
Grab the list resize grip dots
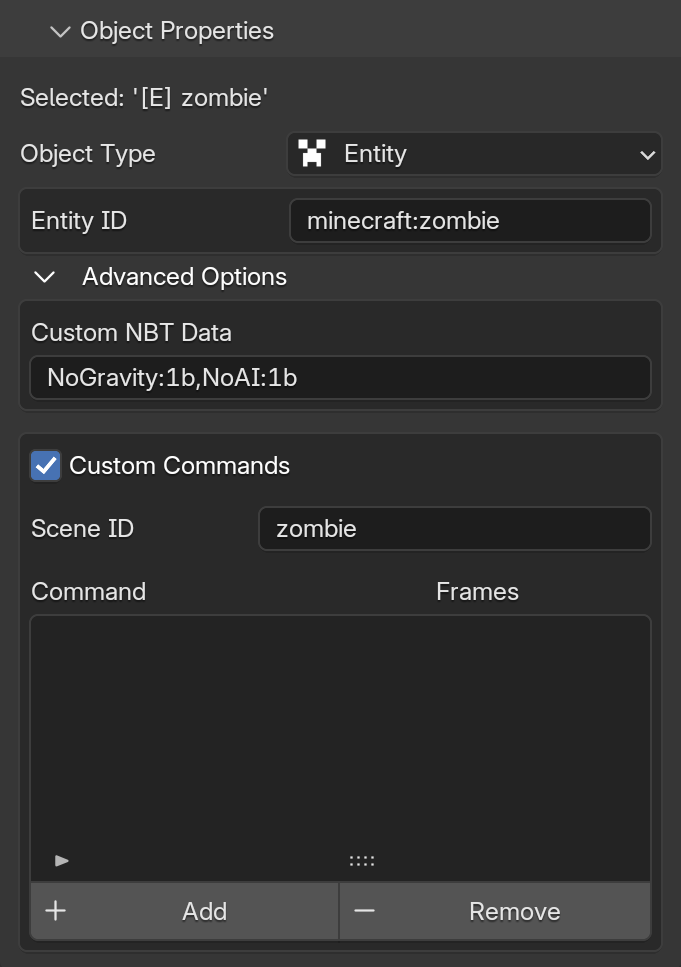361,861
